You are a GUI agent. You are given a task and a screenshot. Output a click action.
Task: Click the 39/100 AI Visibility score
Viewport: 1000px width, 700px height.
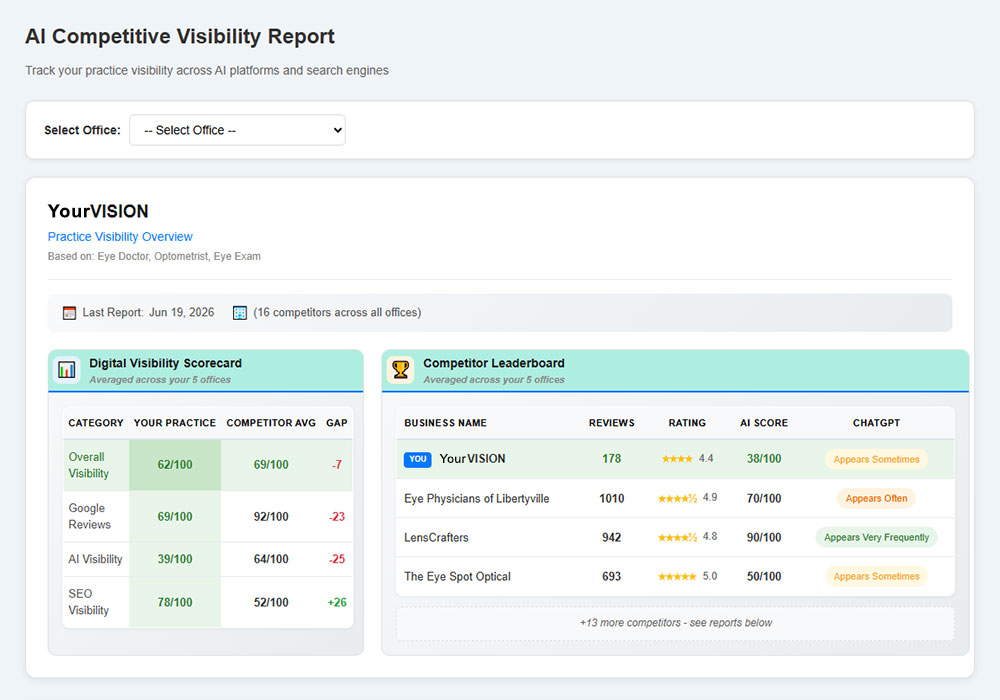[175, 559]
